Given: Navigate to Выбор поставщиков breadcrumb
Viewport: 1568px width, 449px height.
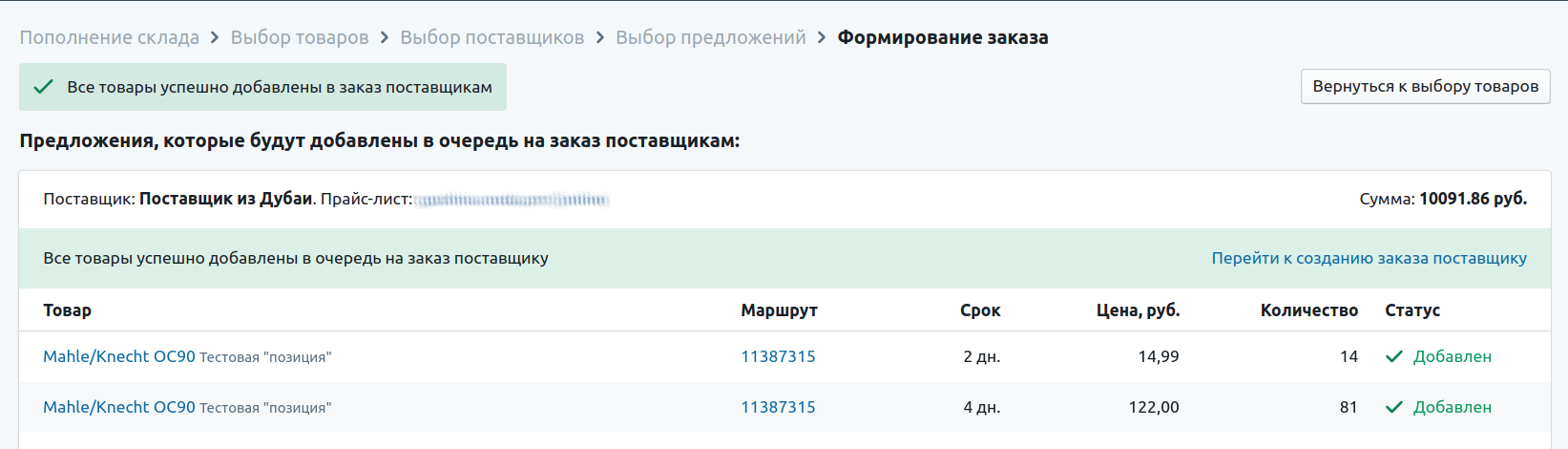Looking at the screenshot, I should pyautogui.click(x=492, y=37).
